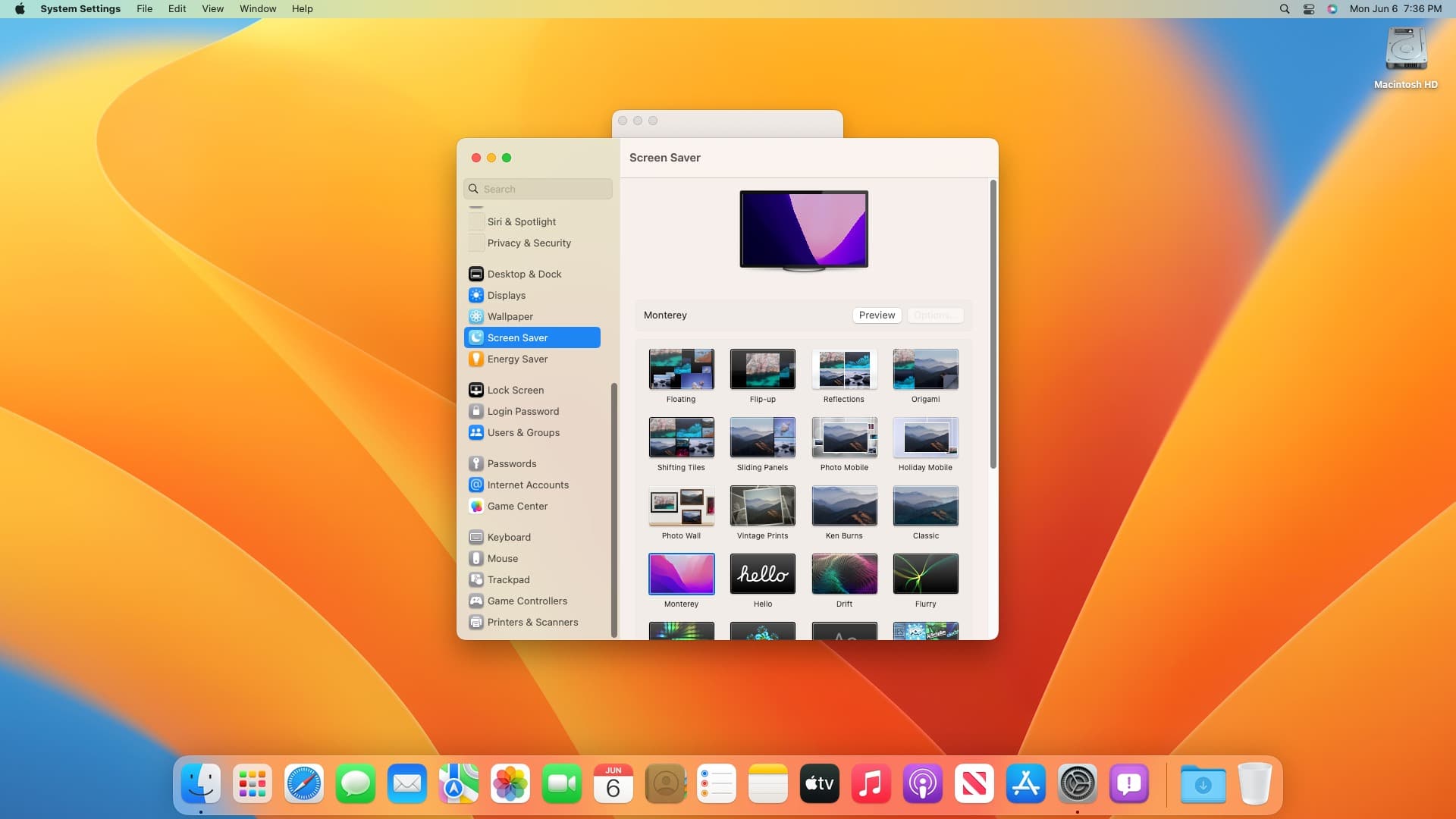Select Privacy & Security in the sidebar
The width and height of the screenshot is (1456, 819).
click(529, 243)
